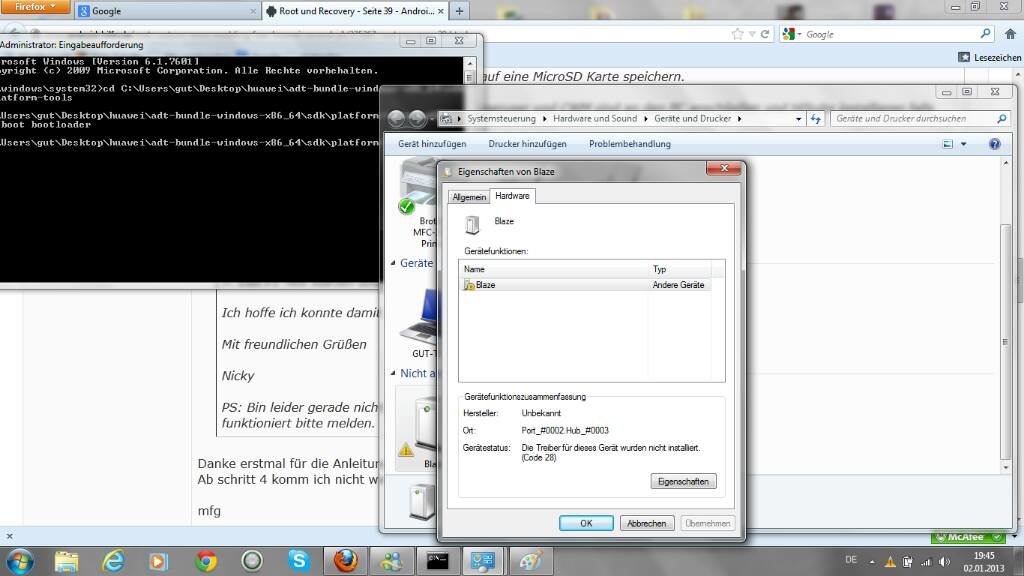Select the Blaze row in Gerätefunktionen list
Viewport: 1024px width, 576px height.
585,285
